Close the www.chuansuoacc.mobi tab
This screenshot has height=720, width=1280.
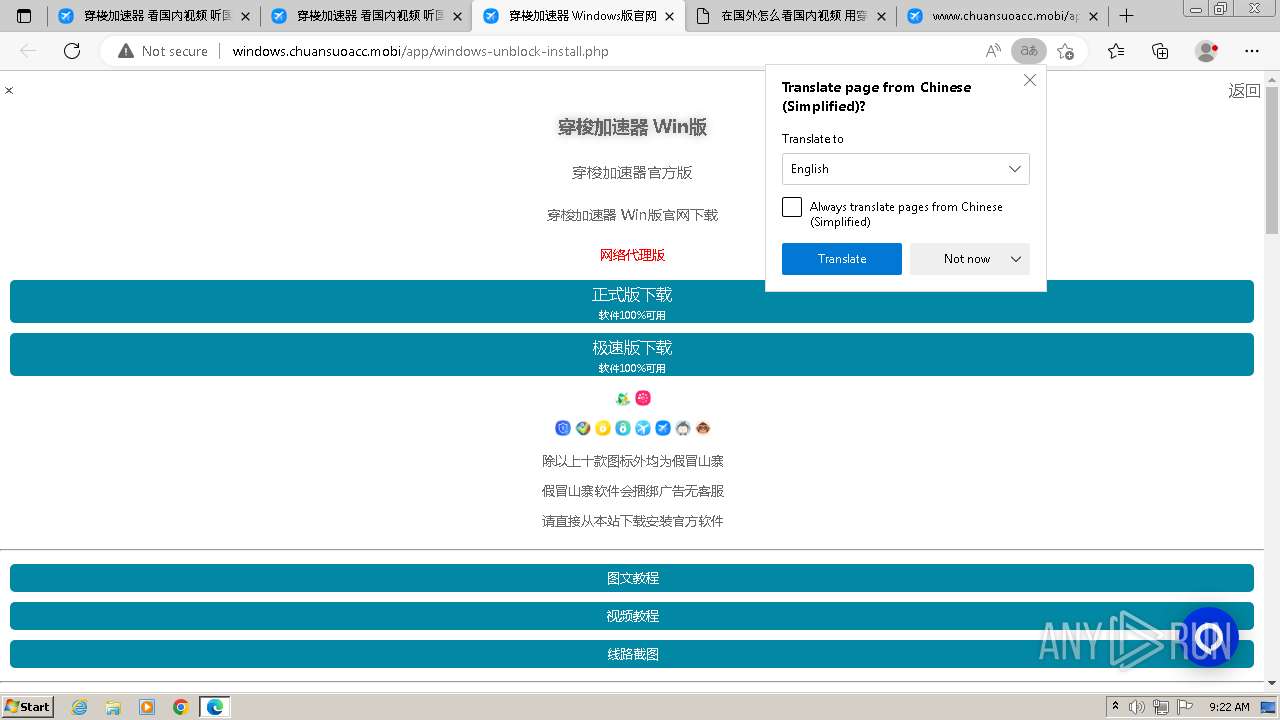pos(1093,16)
